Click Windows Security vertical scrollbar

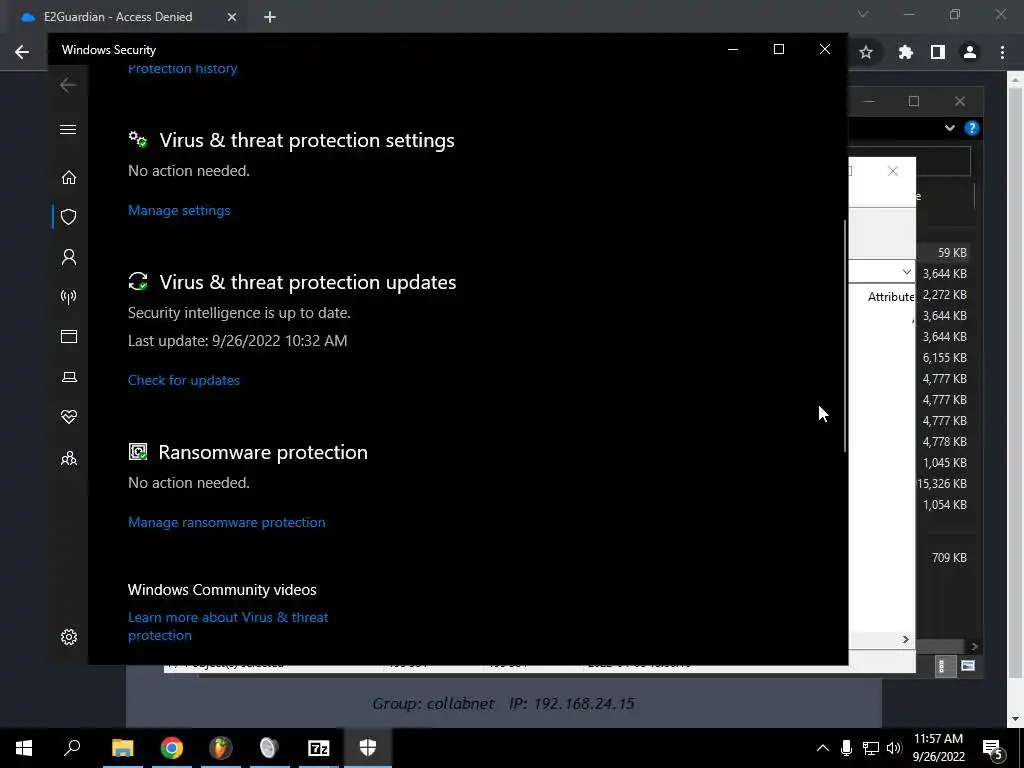[x=845, y=336]
